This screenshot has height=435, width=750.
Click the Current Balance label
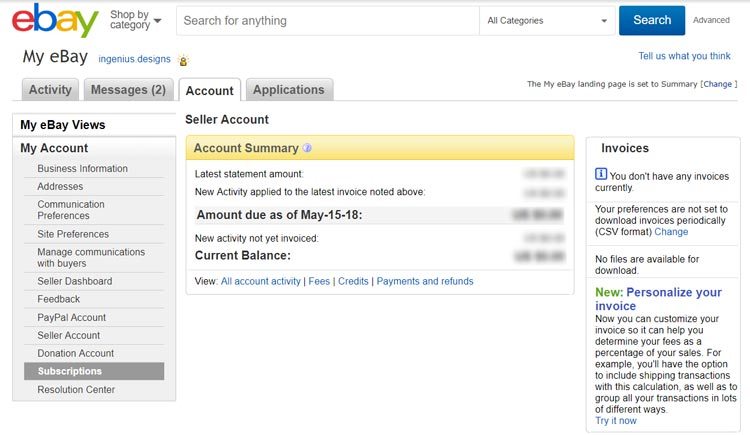pyautogui.click(x=243, y=256)
